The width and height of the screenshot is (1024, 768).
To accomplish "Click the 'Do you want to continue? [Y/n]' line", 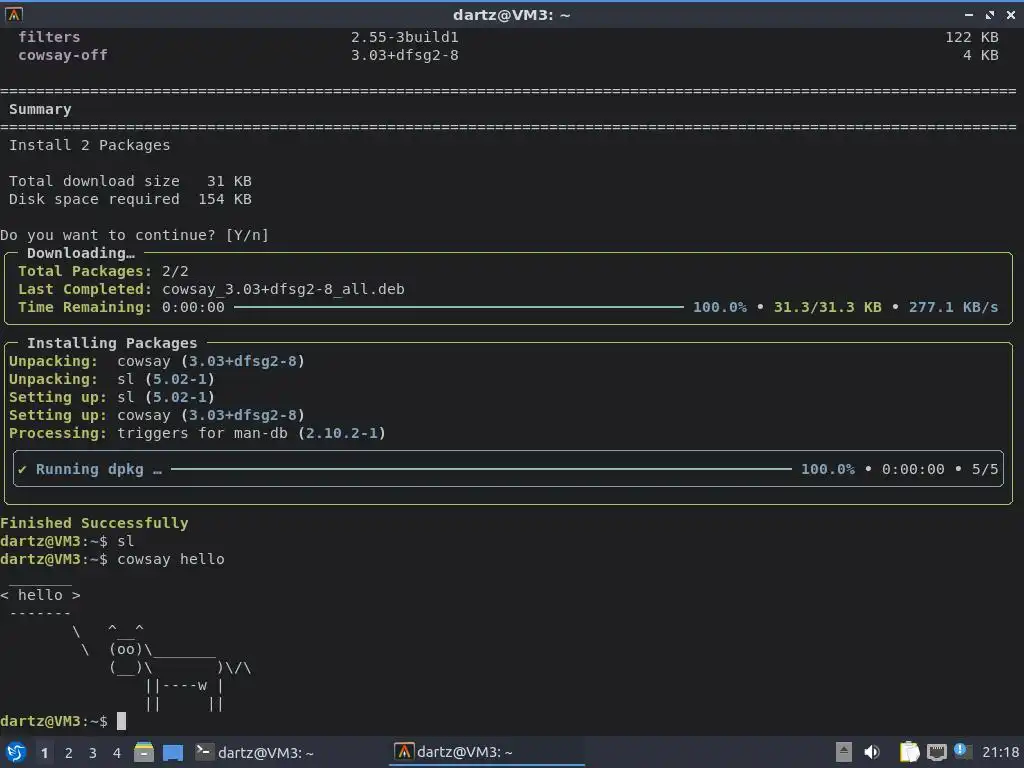I will click(x=135, y=235).
